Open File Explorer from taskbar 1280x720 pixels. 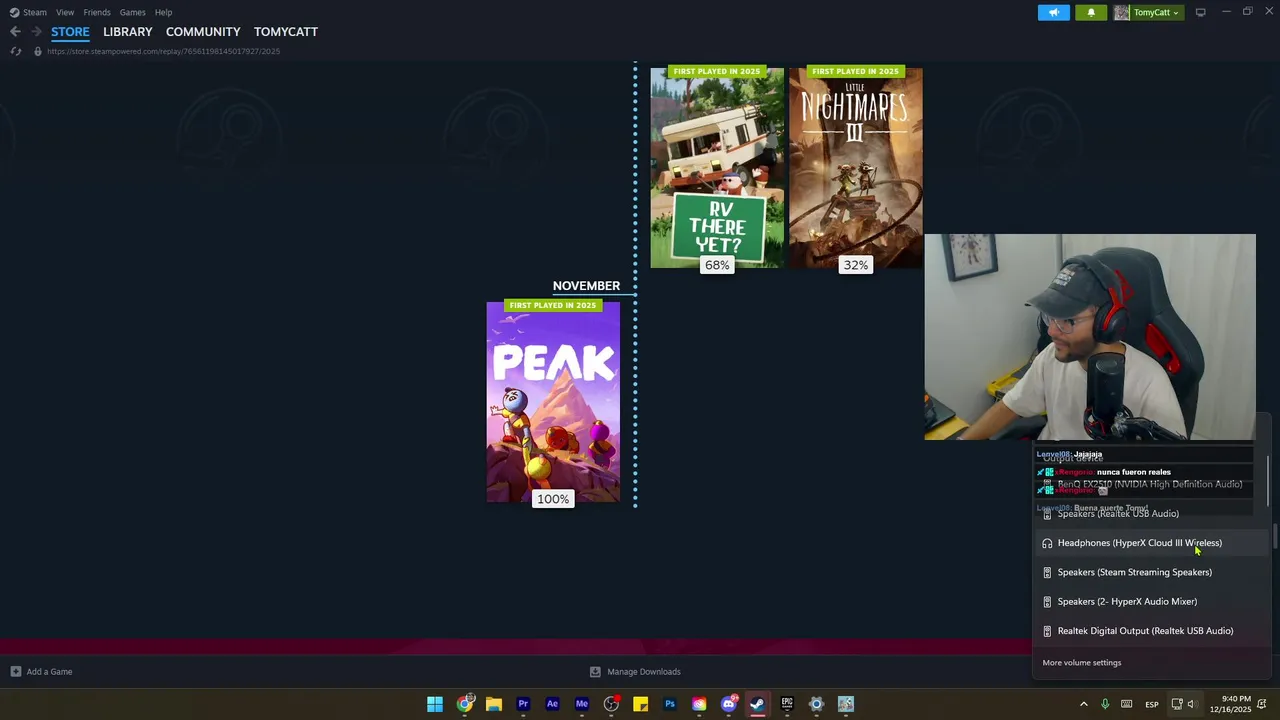(x=493, y=704)
